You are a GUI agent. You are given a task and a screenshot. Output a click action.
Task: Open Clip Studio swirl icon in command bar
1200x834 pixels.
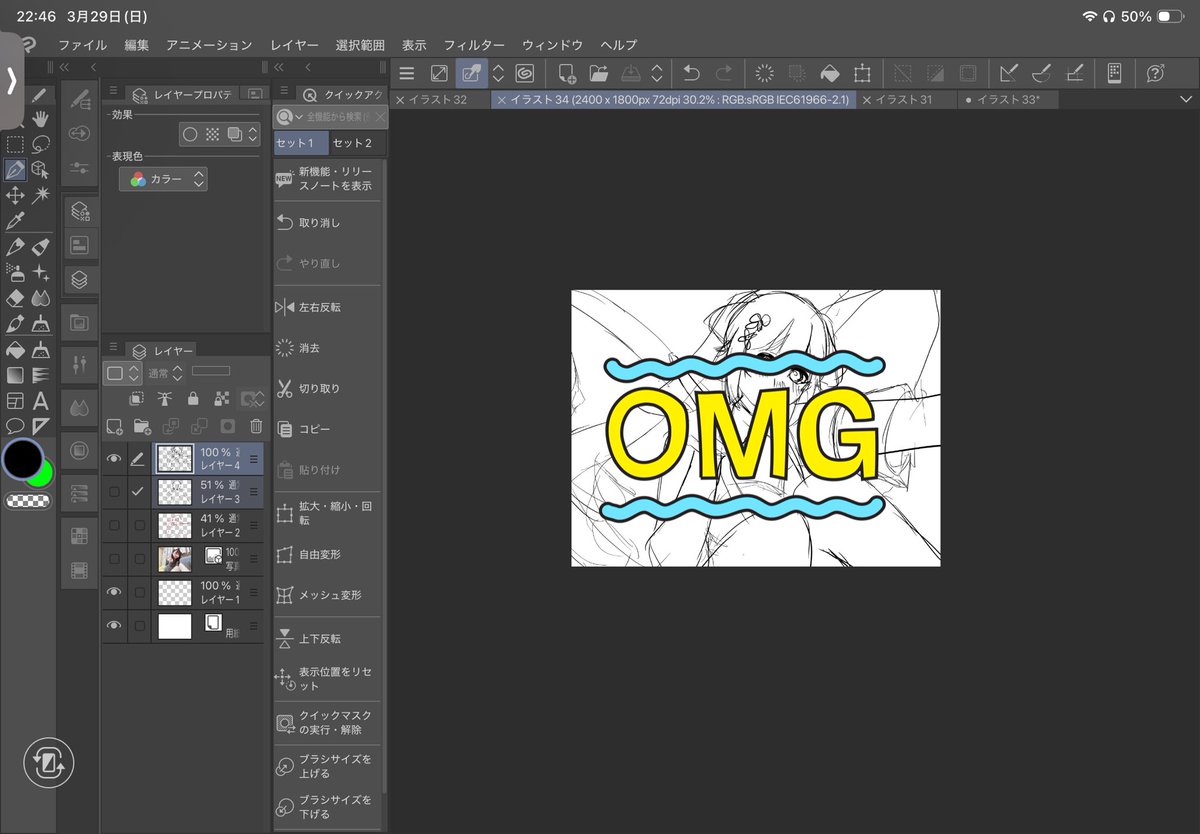click(525, 73)
